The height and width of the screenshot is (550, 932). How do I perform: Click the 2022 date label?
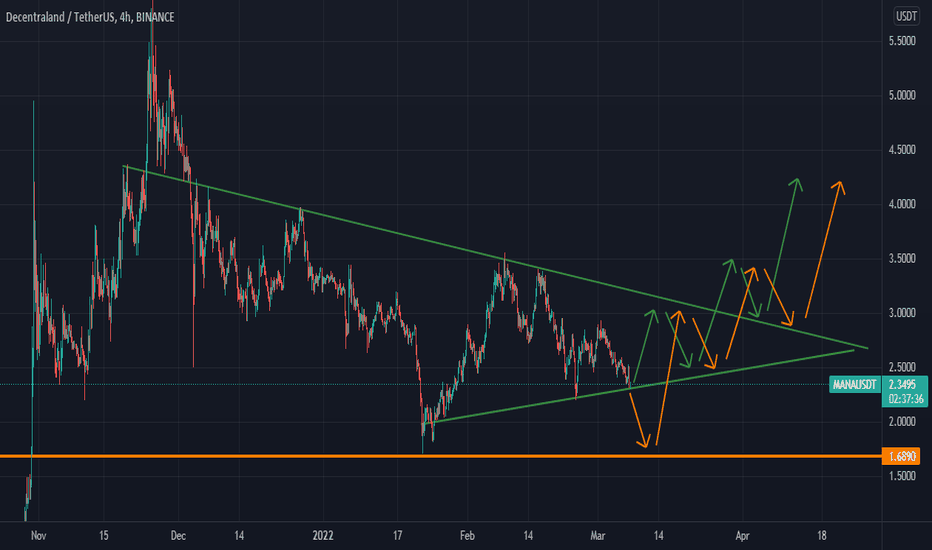323,536
